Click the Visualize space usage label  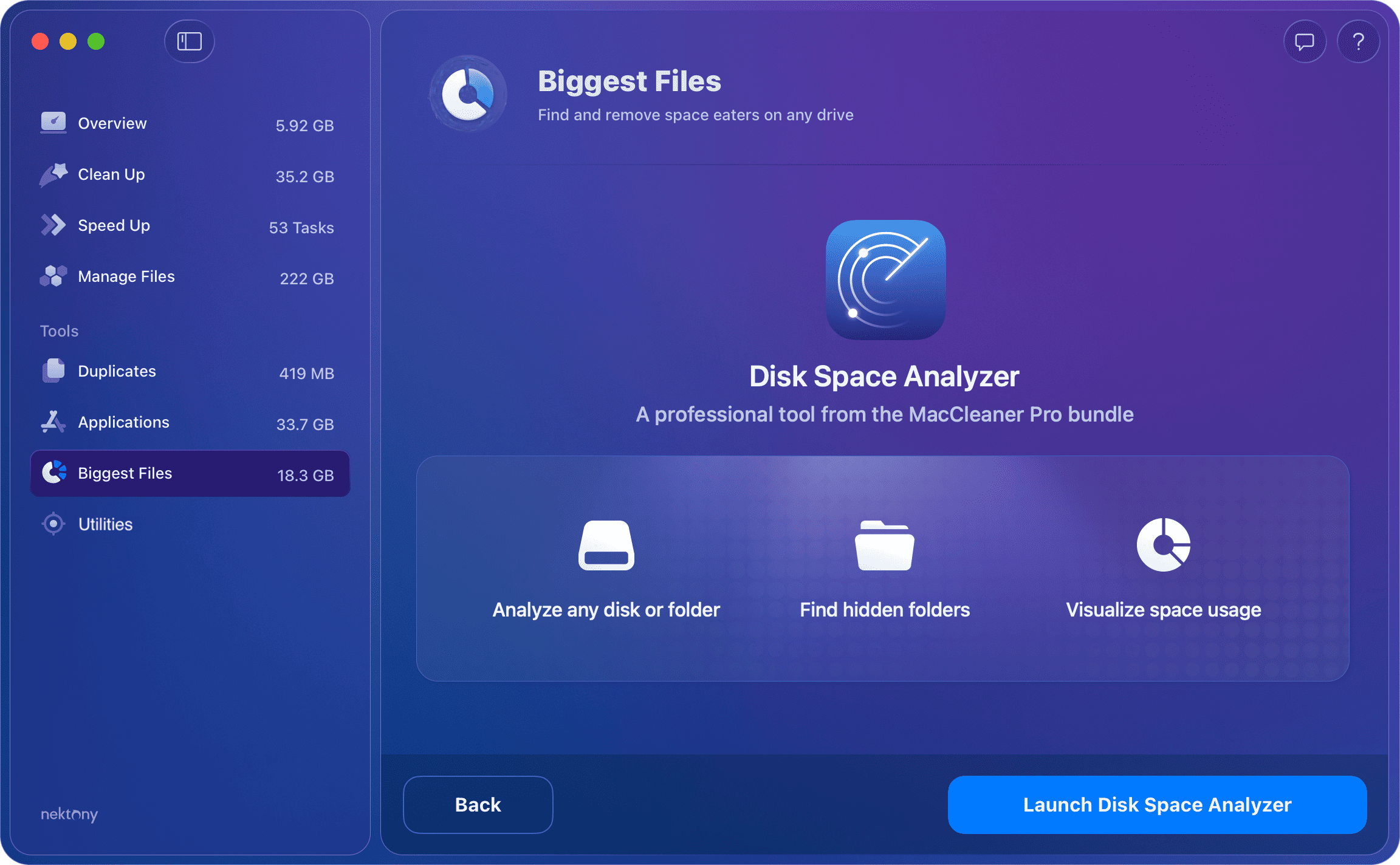(x=1163, y=610)
